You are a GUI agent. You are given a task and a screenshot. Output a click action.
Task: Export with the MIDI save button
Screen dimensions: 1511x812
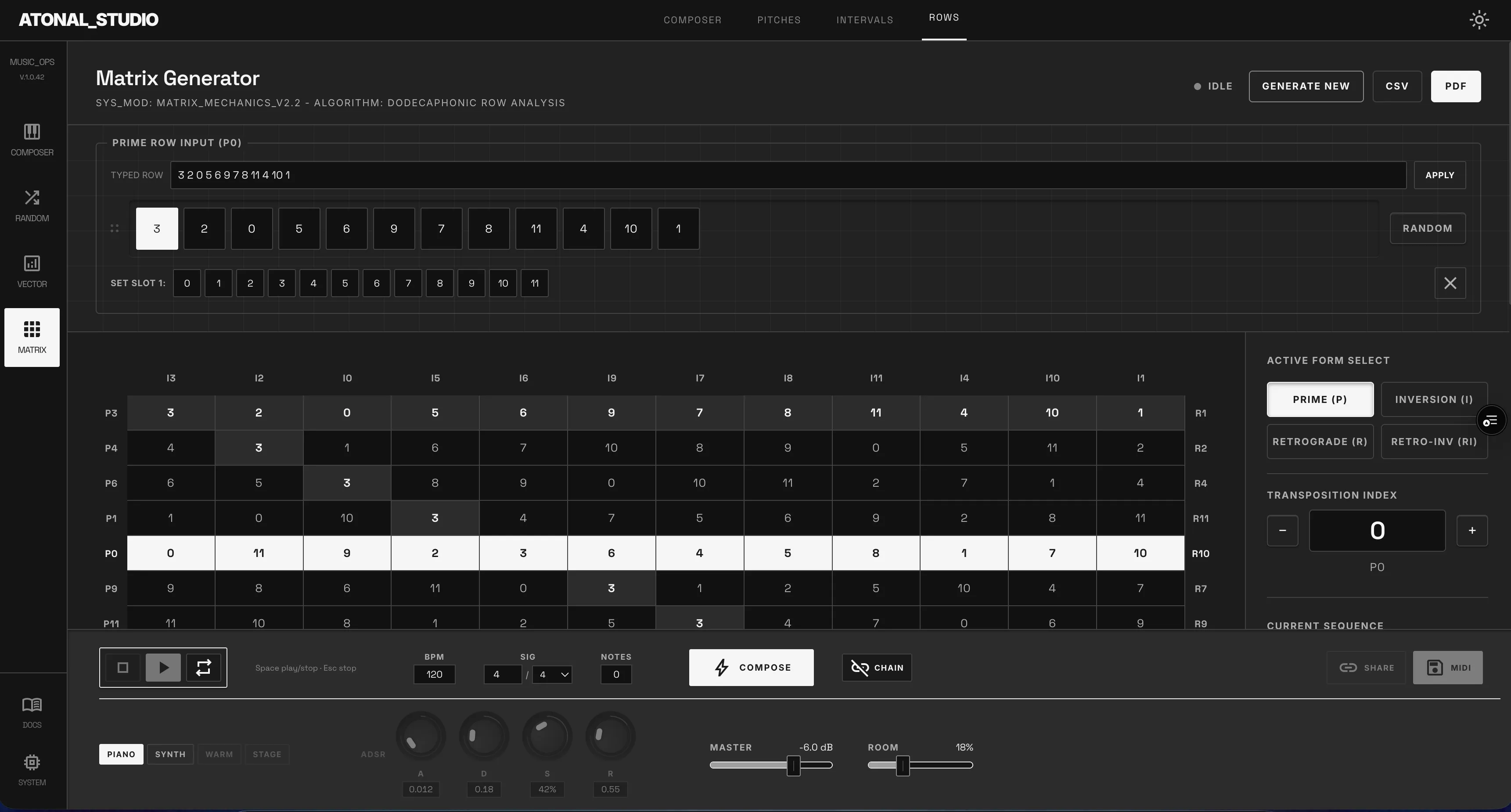pos(1448,667)
